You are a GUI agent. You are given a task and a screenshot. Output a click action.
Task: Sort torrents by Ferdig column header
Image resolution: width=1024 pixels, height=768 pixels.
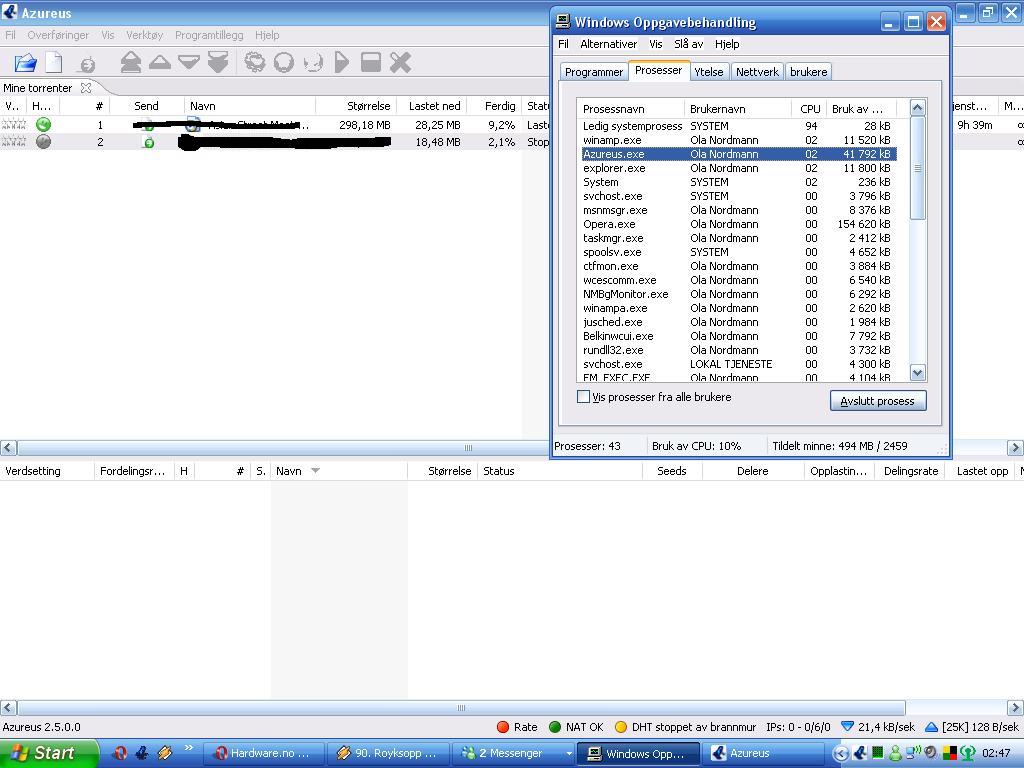(x=493, y=106)
